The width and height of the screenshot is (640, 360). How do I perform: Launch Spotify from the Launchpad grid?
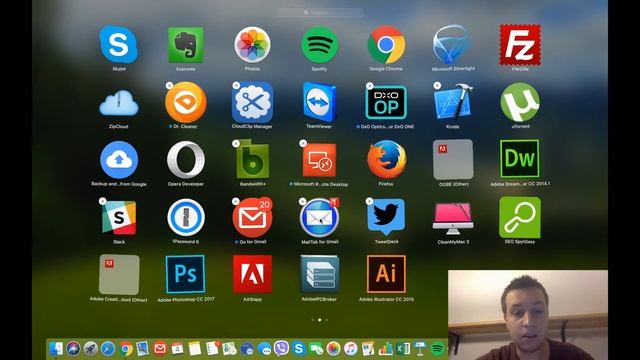(x=319, y=45)
